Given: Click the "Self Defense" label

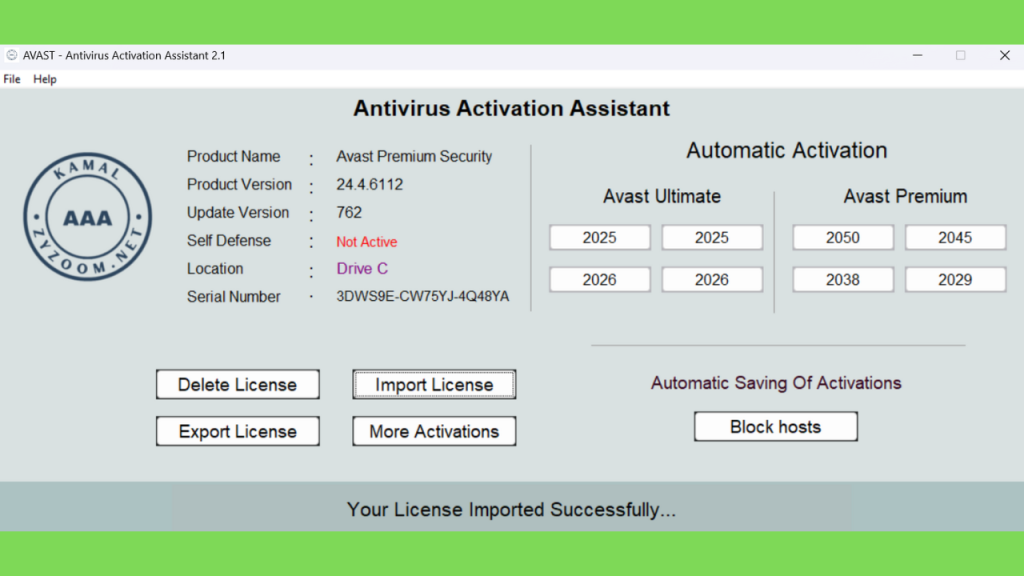Looking at the screenshot, I should 229,241.
